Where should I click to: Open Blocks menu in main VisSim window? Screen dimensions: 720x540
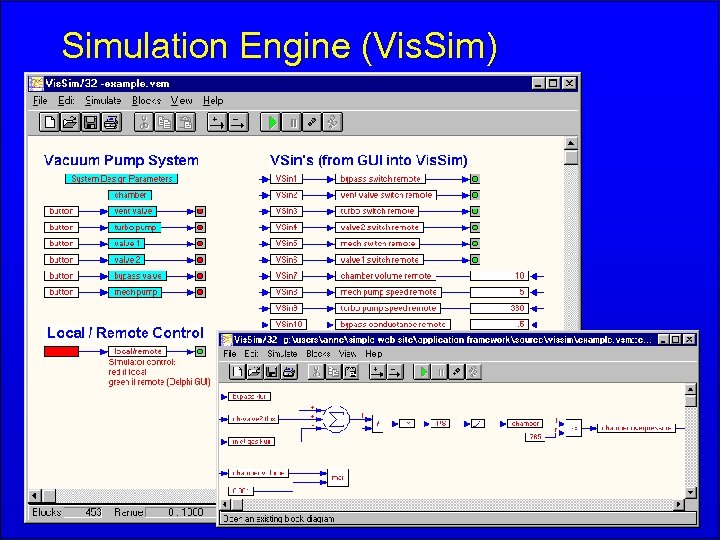(x=146, y=101)
